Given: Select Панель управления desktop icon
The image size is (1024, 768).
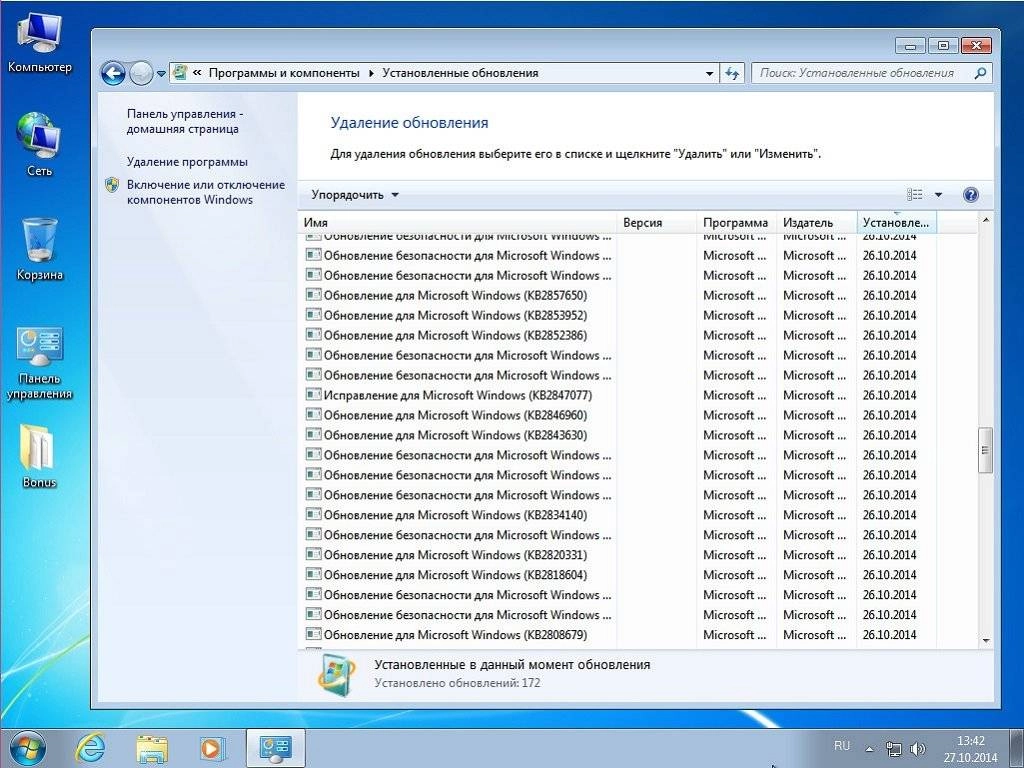Looking at the screenshot, I should 39,363.
